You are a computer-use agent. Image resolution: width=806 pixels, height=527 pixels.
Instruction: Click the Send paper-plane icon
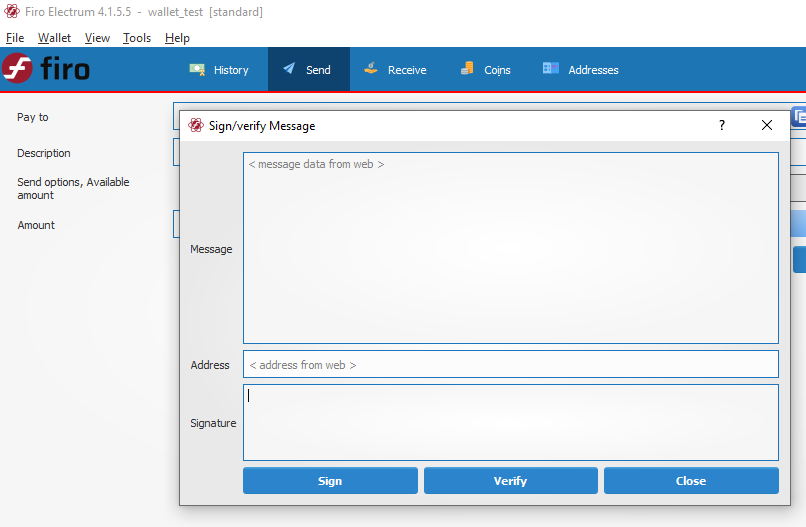289,70
